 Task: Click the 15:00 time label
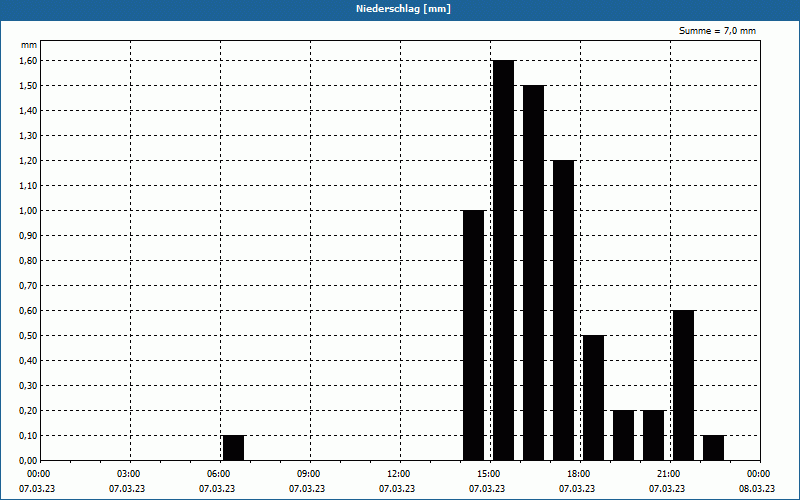pyautogui.click(x=488, y=474)
